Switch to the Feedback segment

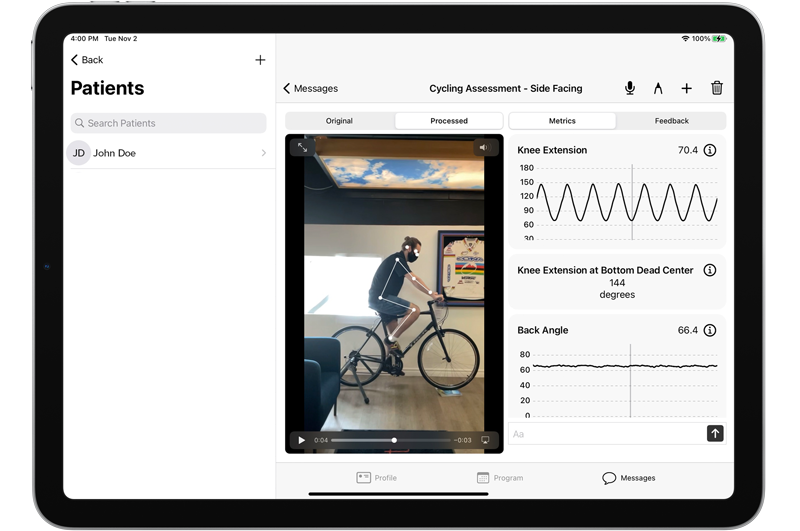671,121
